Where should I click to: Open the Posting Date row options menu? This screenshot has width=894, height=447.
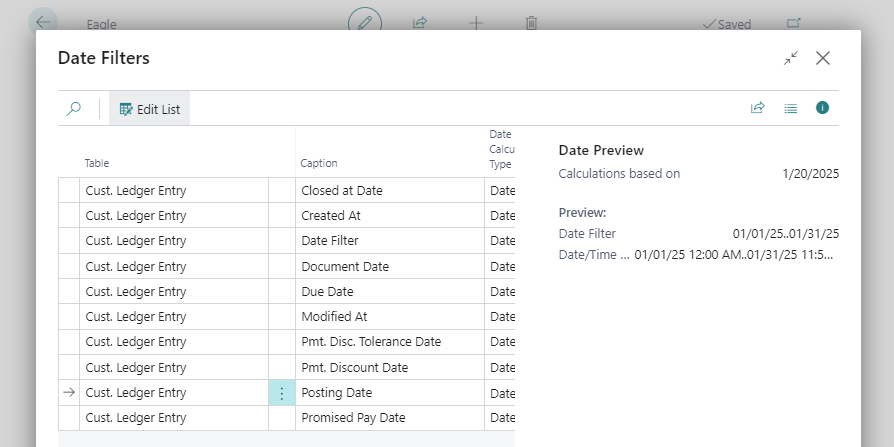pyautogui.click(x=281, y=393)
